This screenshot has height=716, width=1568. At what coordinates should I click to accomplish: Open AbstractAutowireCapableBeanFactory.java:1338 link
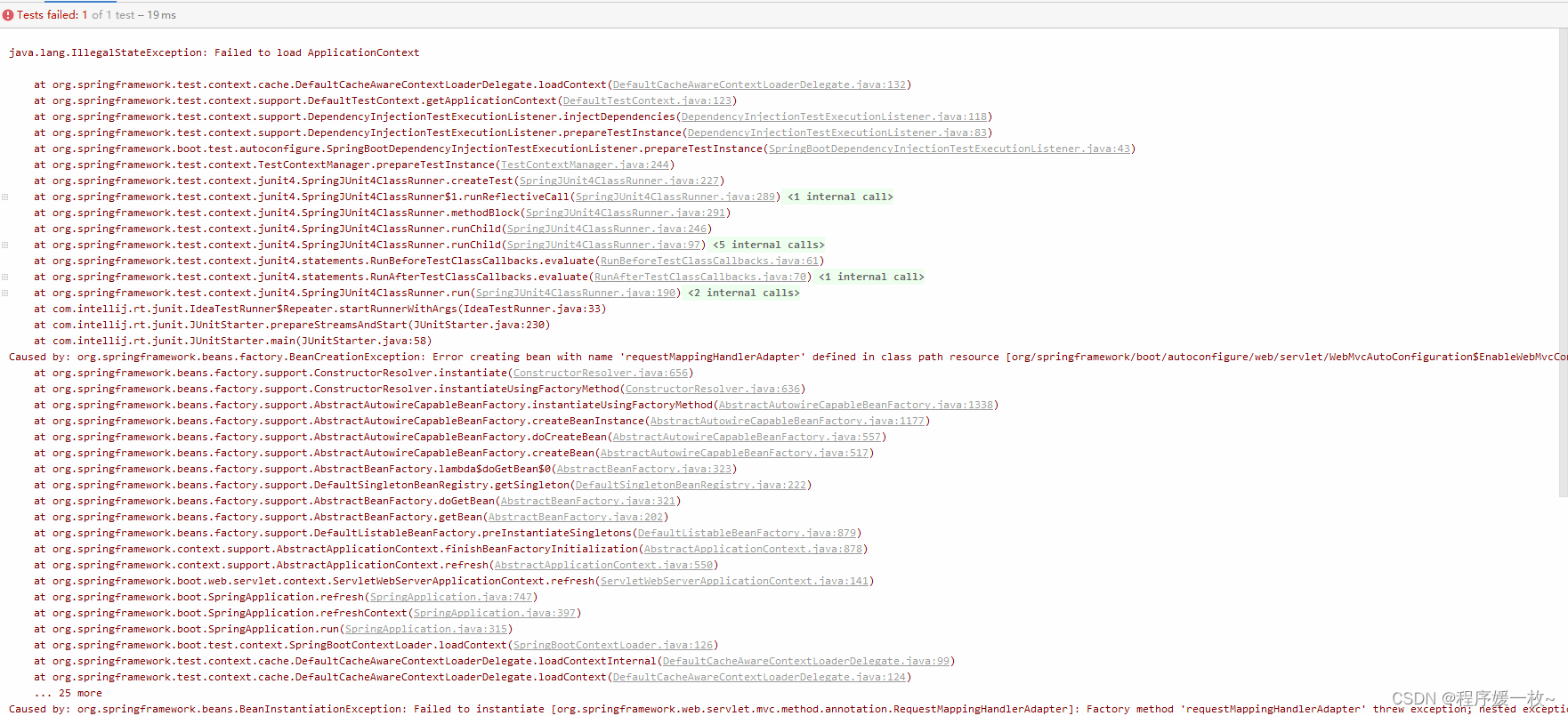click(856, 405)
